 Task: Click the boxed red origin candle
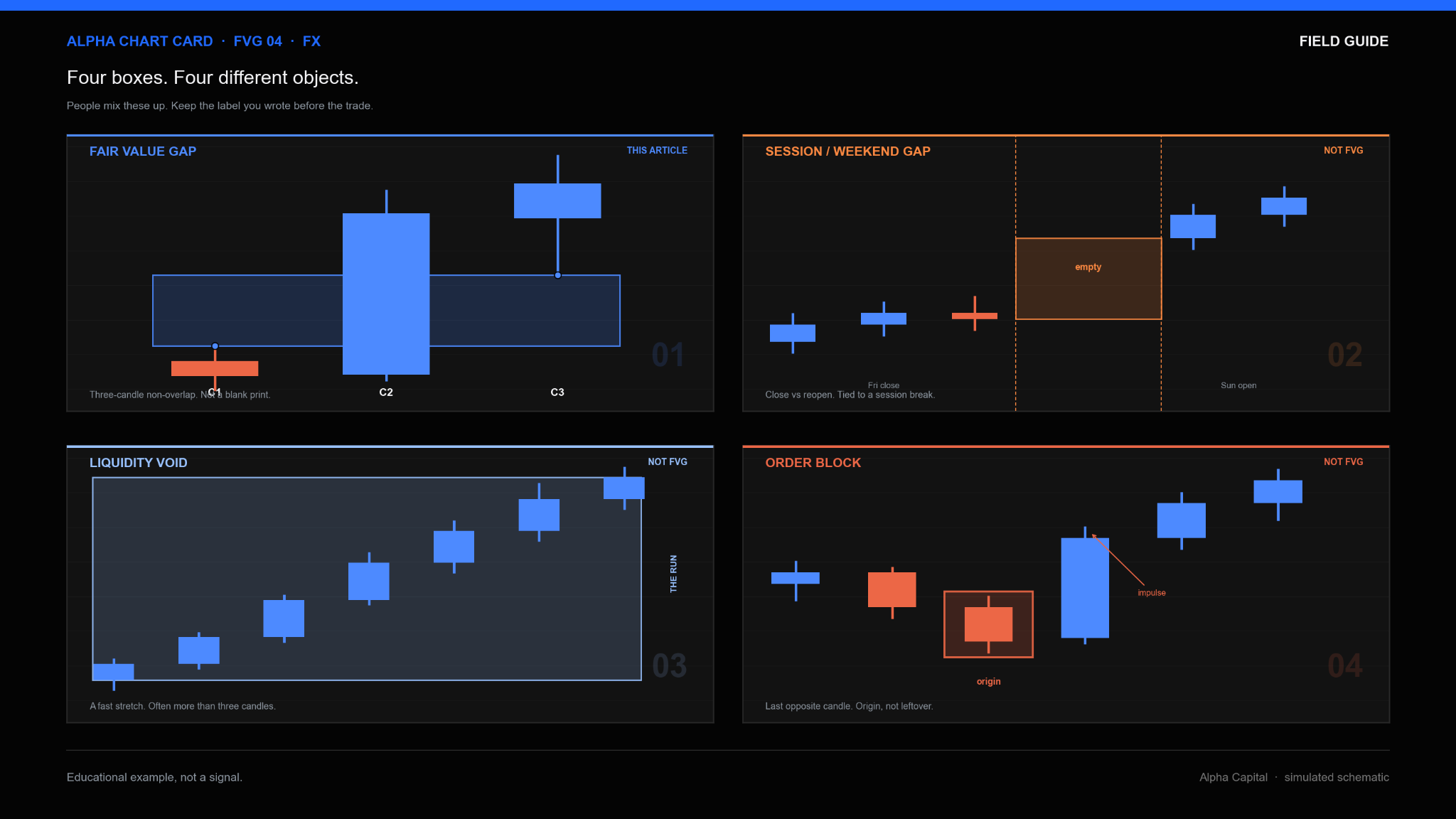(x=988, y=624)
